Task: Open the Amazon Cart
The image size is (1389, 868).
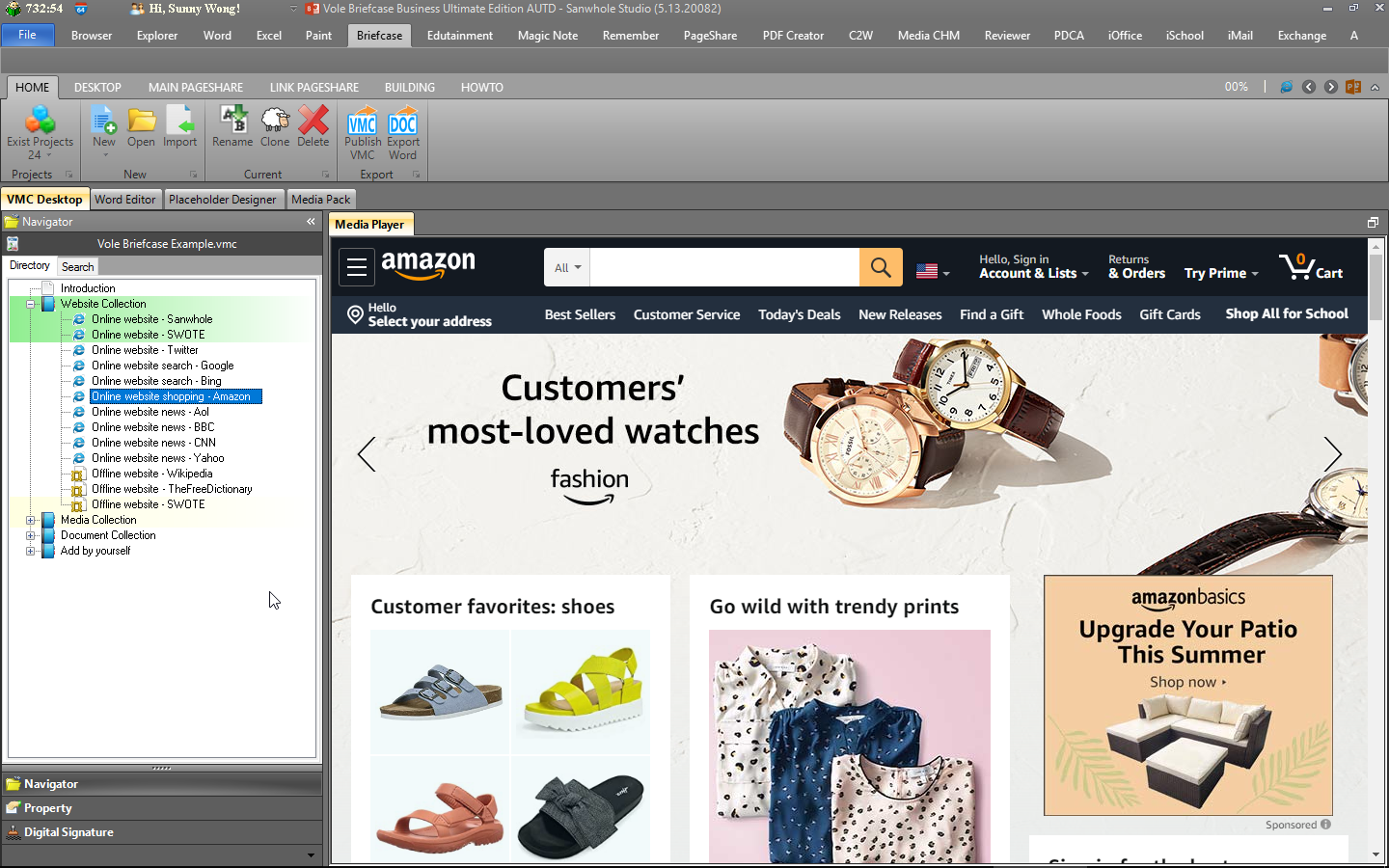Action: (x=1311, y=267)
